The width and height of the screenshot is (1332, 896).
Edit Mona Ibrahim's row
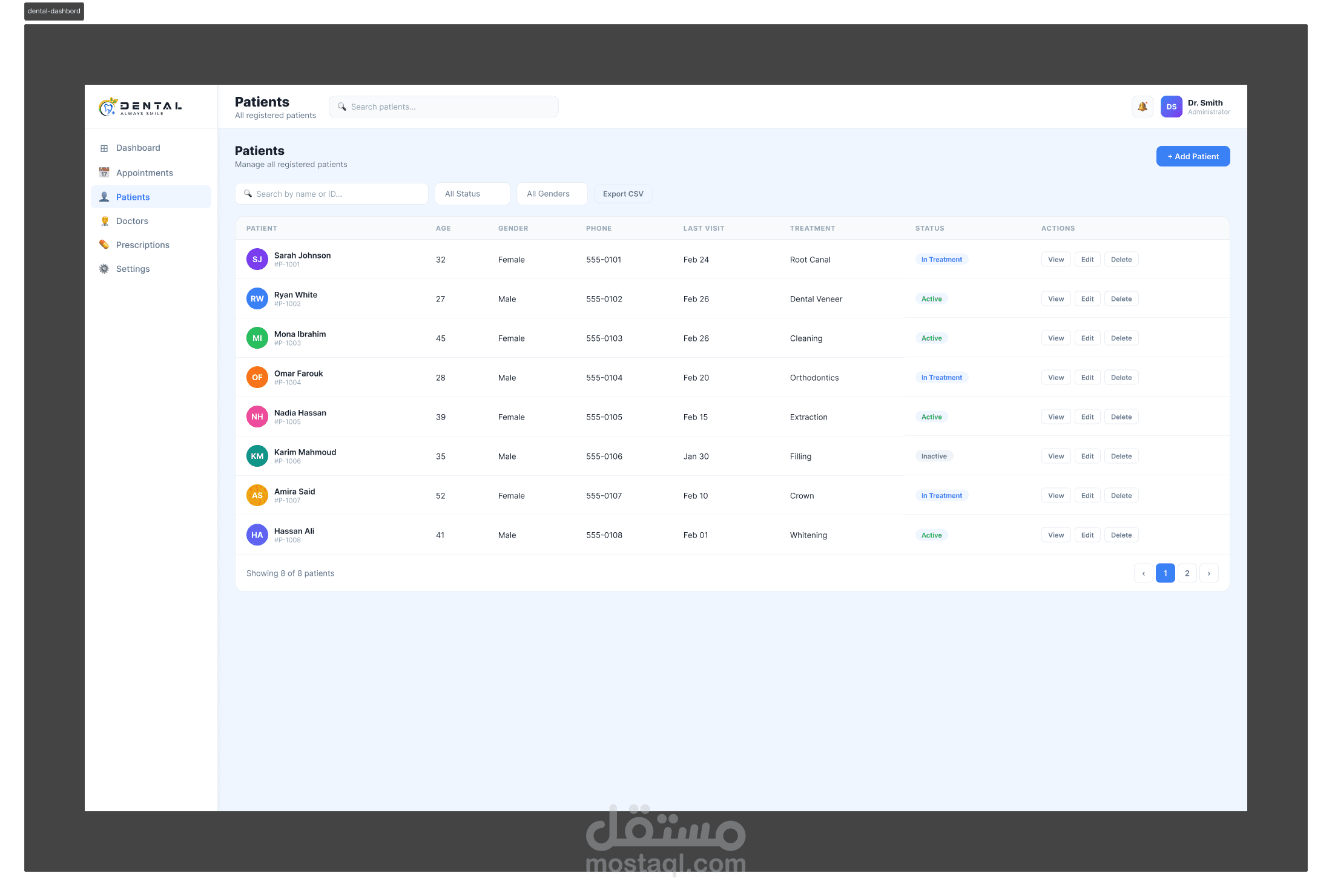coord(1087,338)
